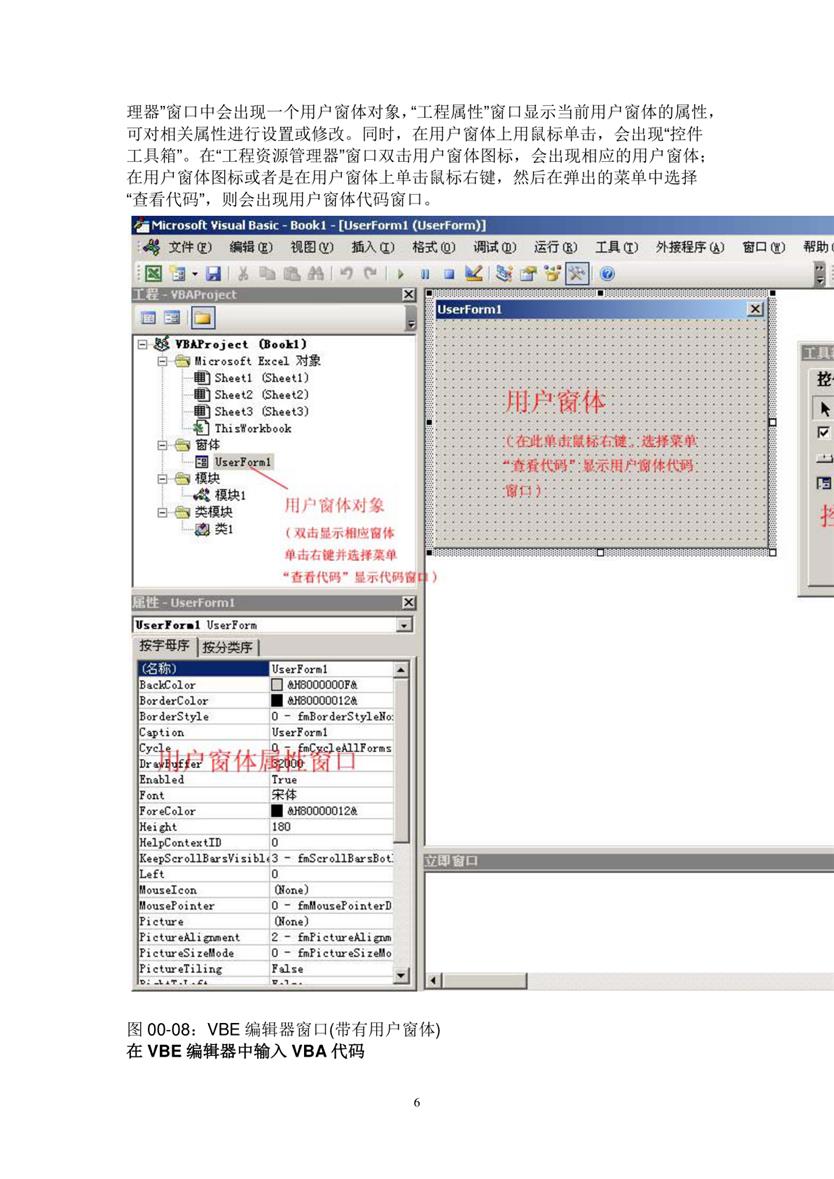Screen dimensions: 834x1179
Task: Open the 插入 menu
Action: click(372, 247)
